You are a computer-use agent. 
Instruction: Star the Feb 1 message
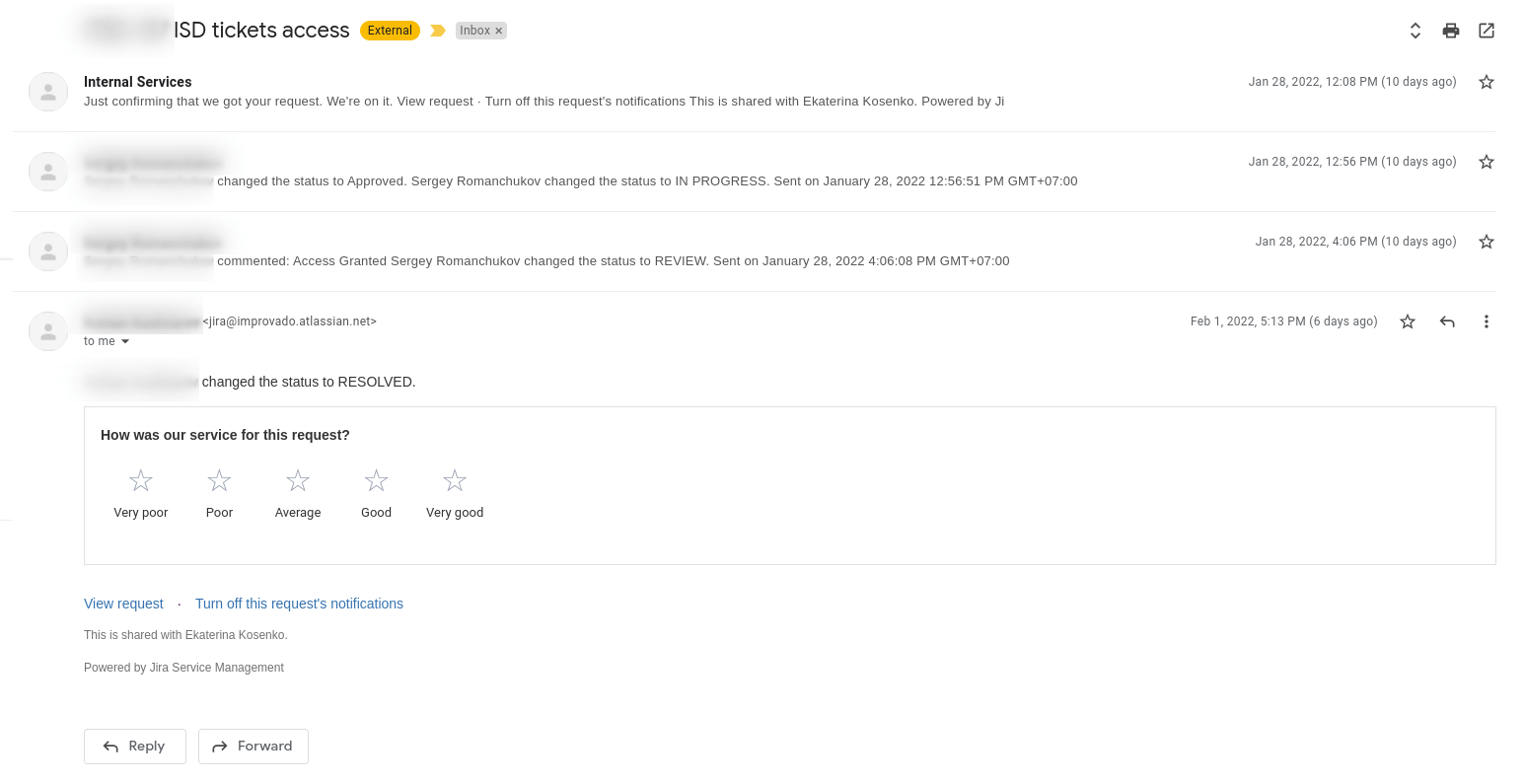(1407, 321)
